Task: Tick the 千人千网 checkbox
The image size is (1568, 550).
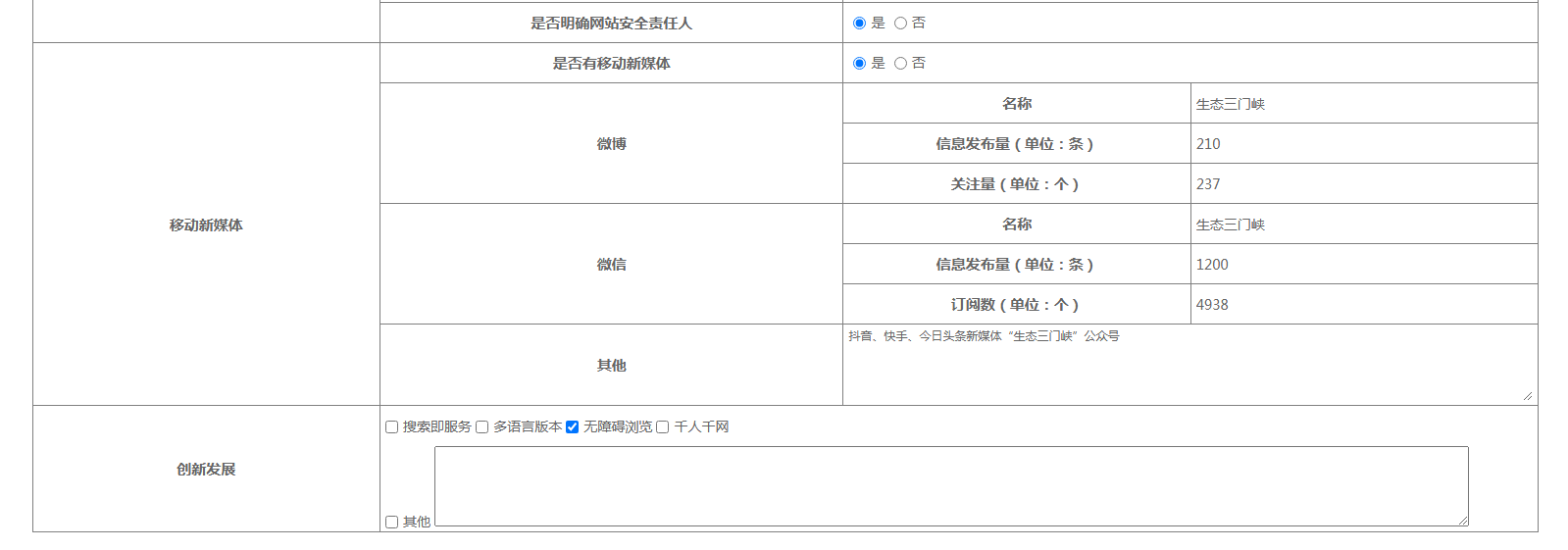Action: pos(662,426)
